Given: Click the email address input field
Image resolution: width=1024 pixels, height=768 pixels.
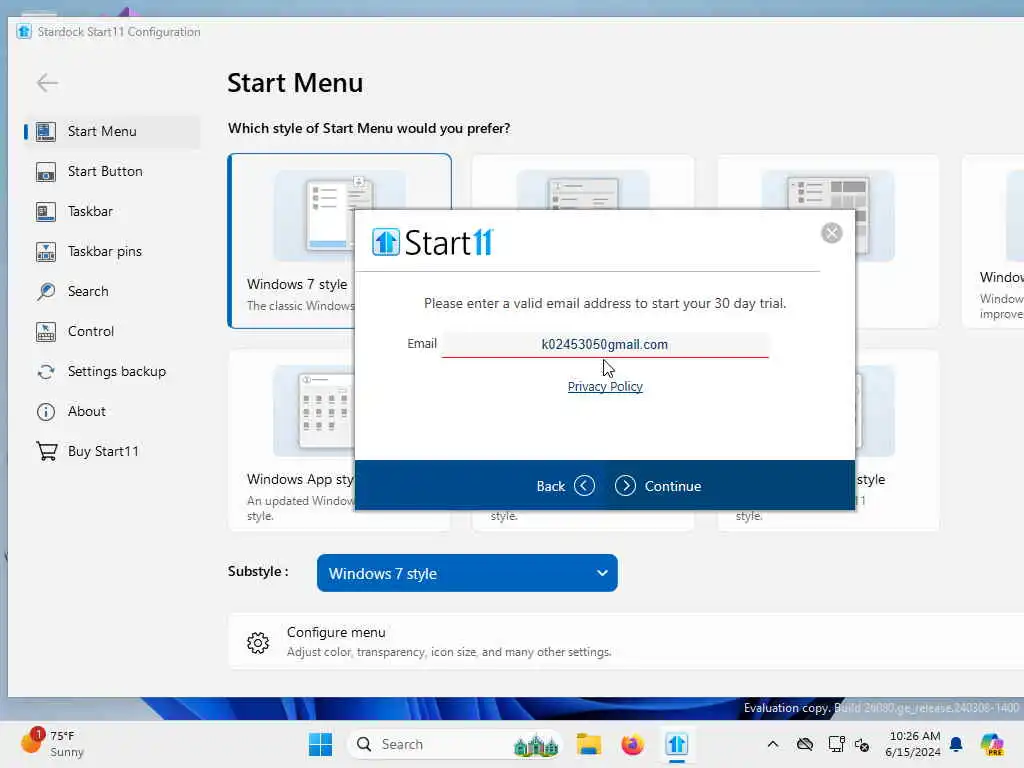Looking at the screenshot, I should click(x=605, y=344).
